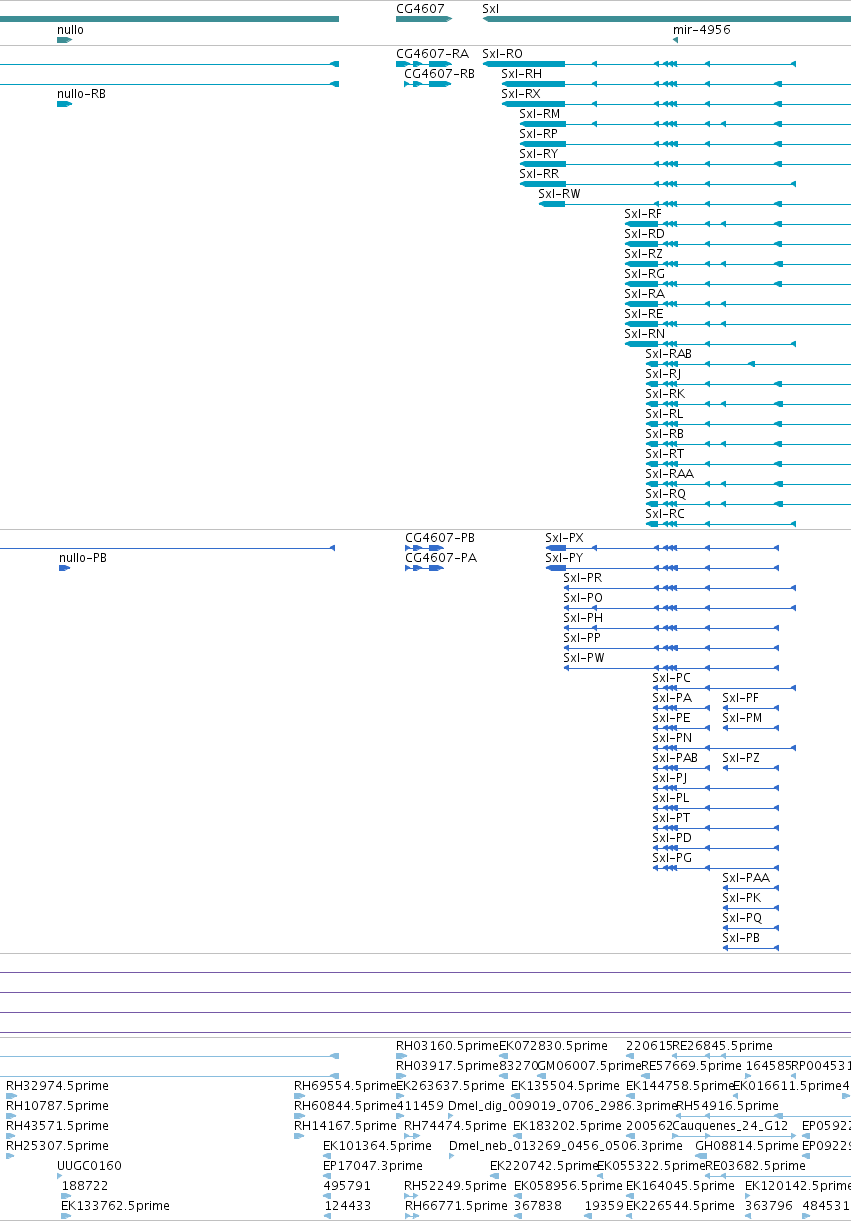
Task: Click the EP17047.3prime EST label
Action: [x=373, y=1166]
